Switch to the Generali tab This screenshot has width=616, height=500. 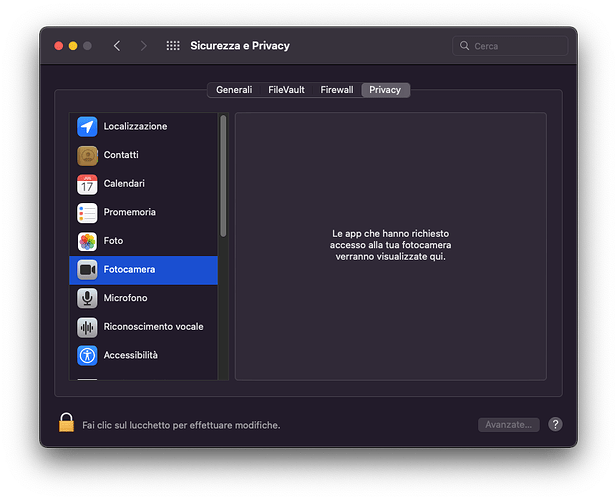coord(234,90)
